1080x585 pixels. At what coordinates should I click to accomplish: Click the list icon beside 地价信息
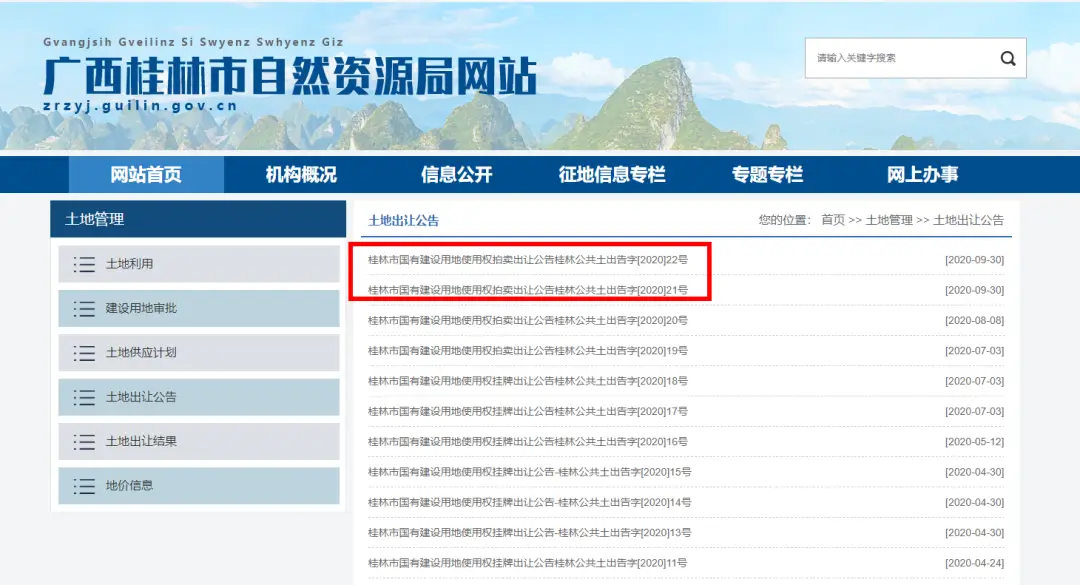tap(84, 486)
